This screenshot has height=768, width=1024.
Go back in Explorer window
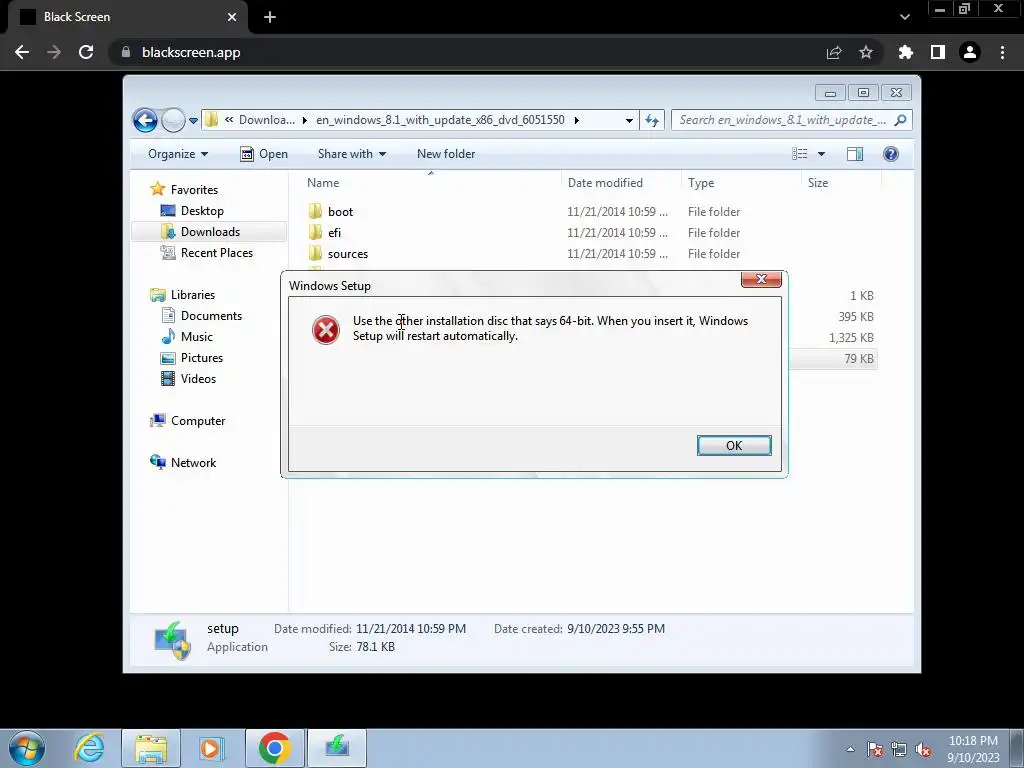pyautogui.click(x=145, y=120)
